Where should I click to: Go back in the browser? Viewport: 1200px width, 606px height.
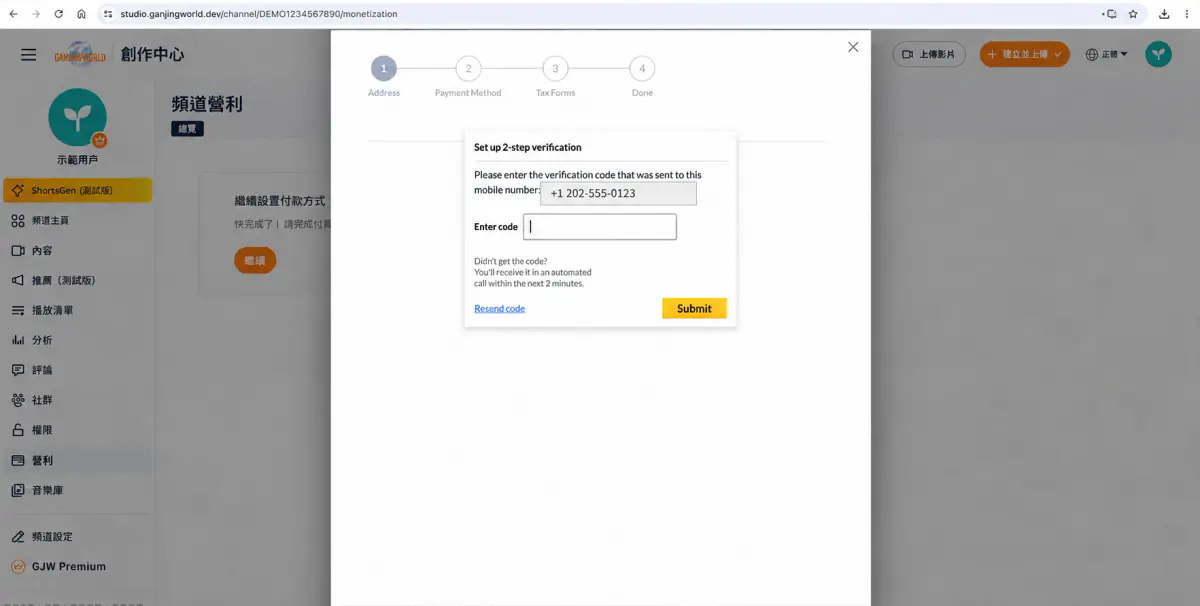[x=13, y=14]
